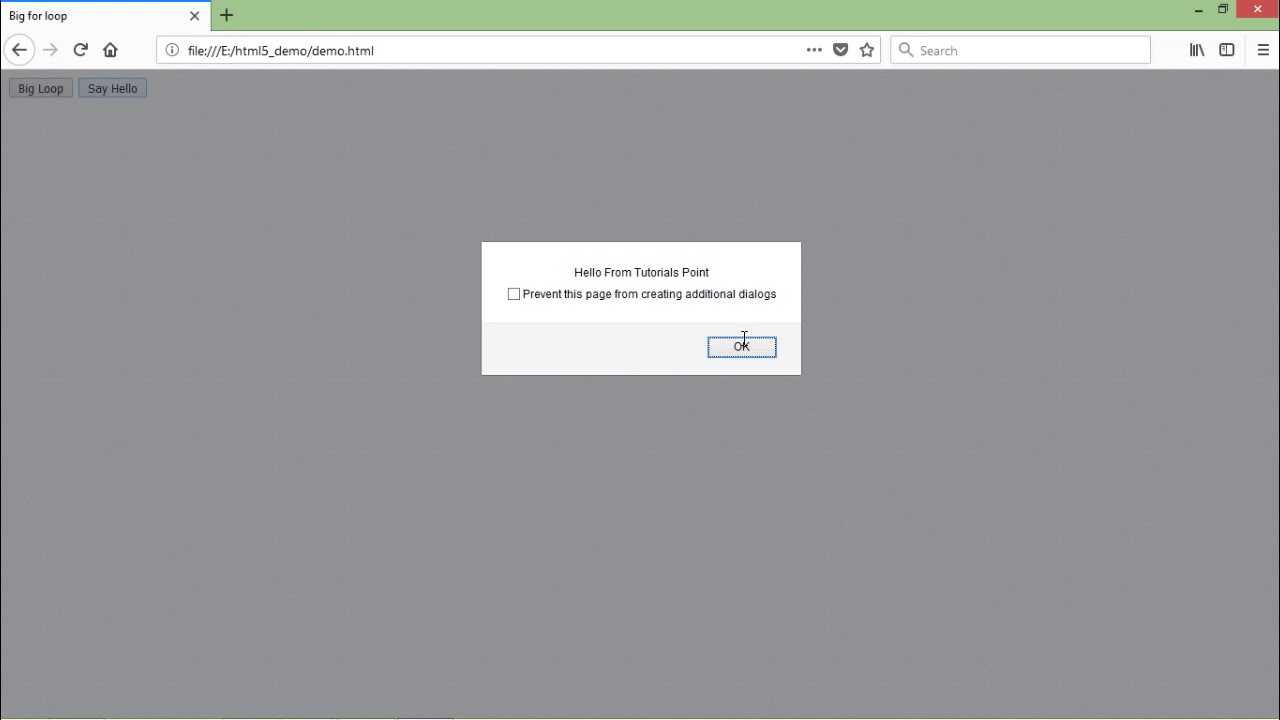This screenshot has width=1280, height=720.
Task: Click into the Search box
Action: point(1020,50)
